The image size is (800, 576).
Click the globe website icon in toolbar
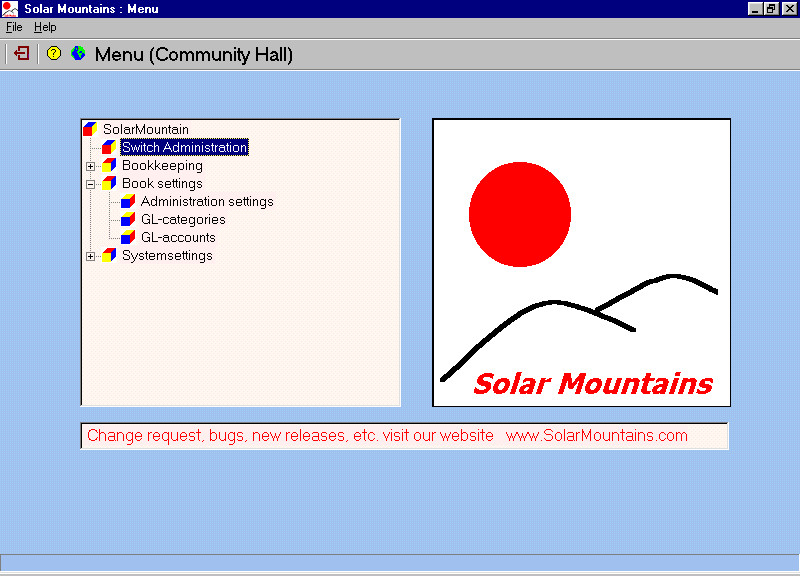[x=78, y=53]
